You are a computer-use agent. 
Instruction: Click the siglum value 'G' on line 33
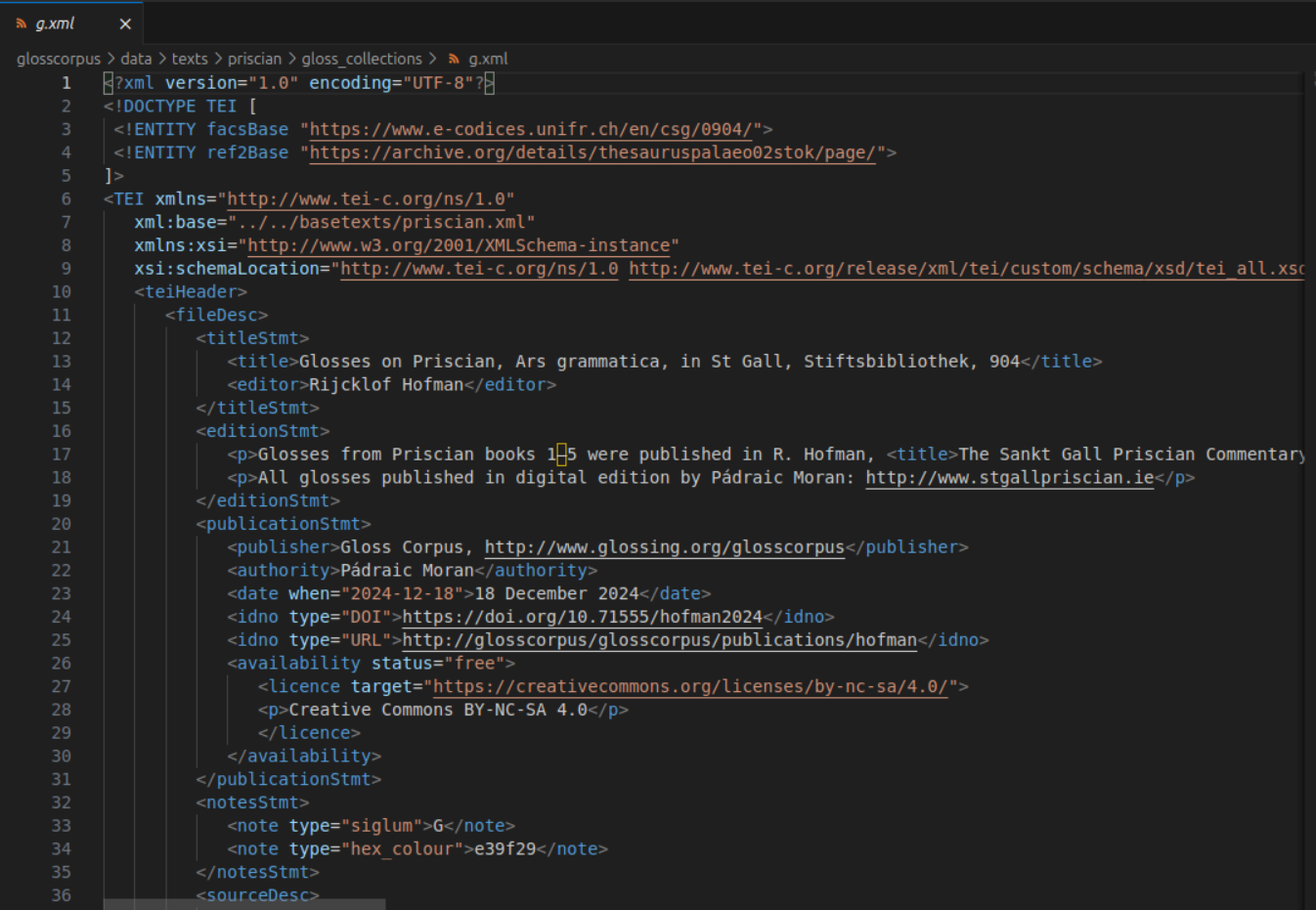pos(438,826)
